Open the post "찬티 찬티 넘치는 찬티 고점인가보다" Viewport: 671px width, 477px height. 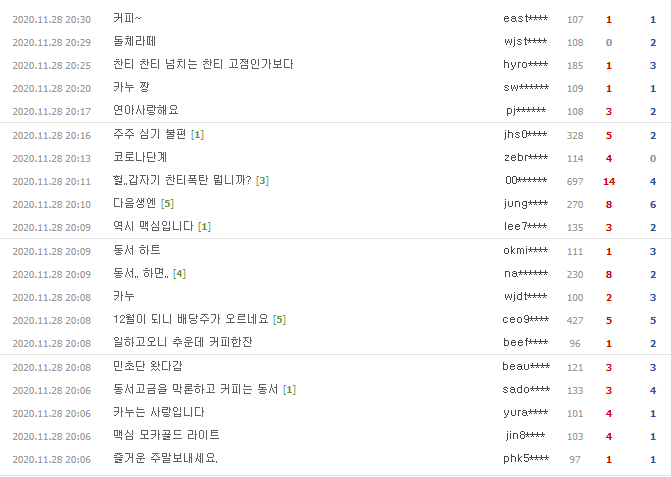(203, 64)
